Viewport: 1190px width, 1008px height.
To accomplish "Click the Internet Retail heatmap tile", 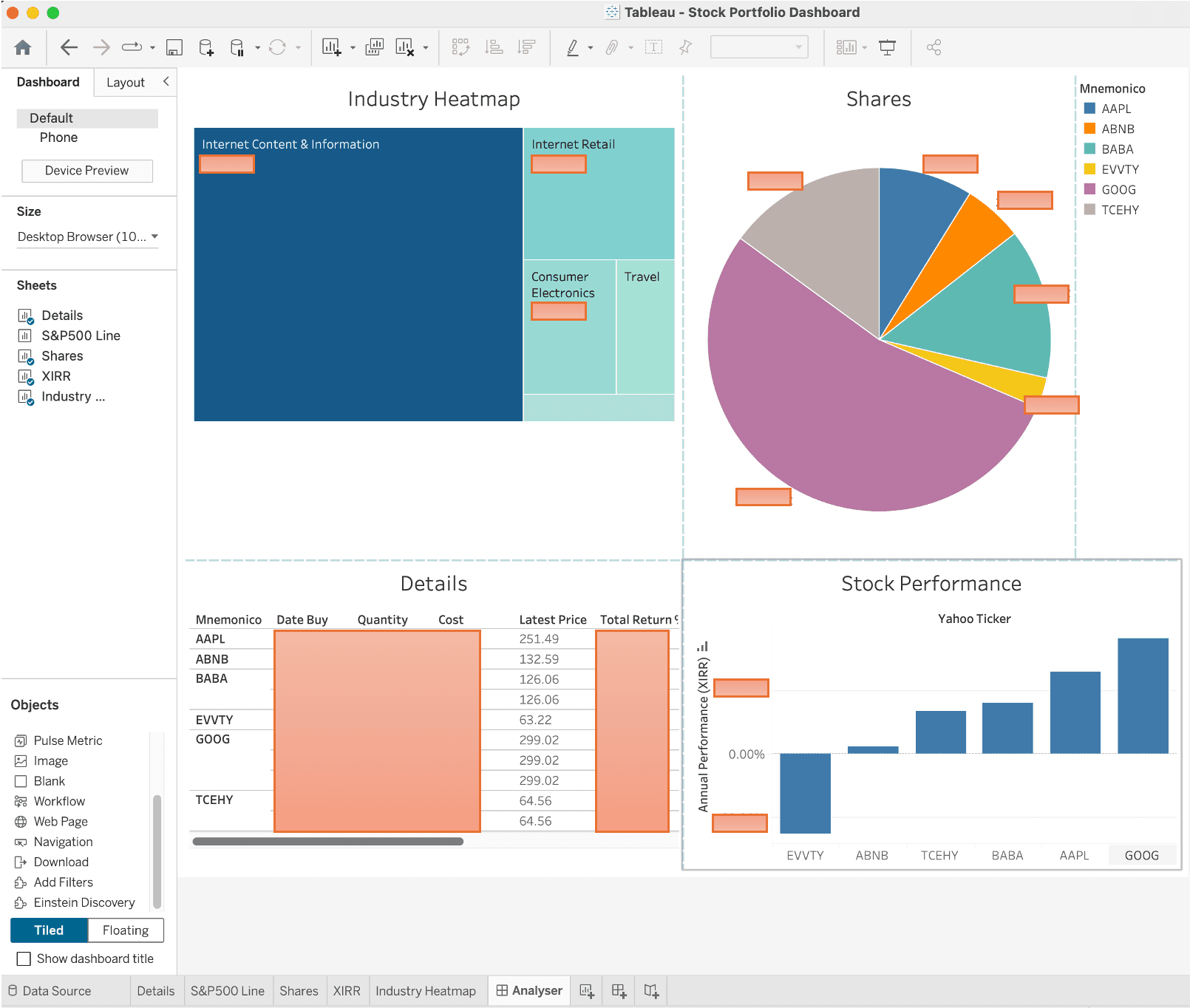I will coord(599,194).
